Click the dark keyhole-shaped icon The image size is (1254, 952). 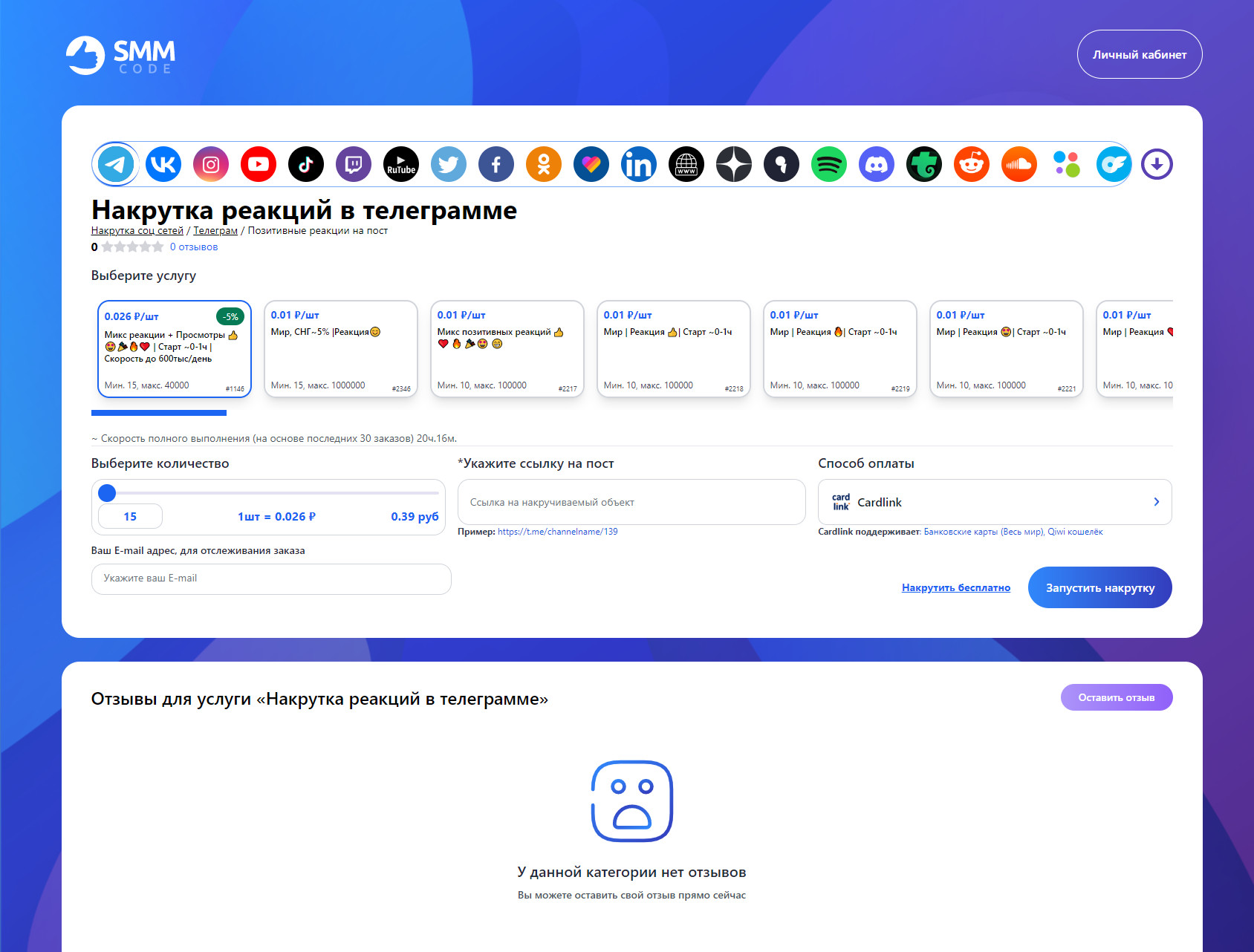pos(782,164)
